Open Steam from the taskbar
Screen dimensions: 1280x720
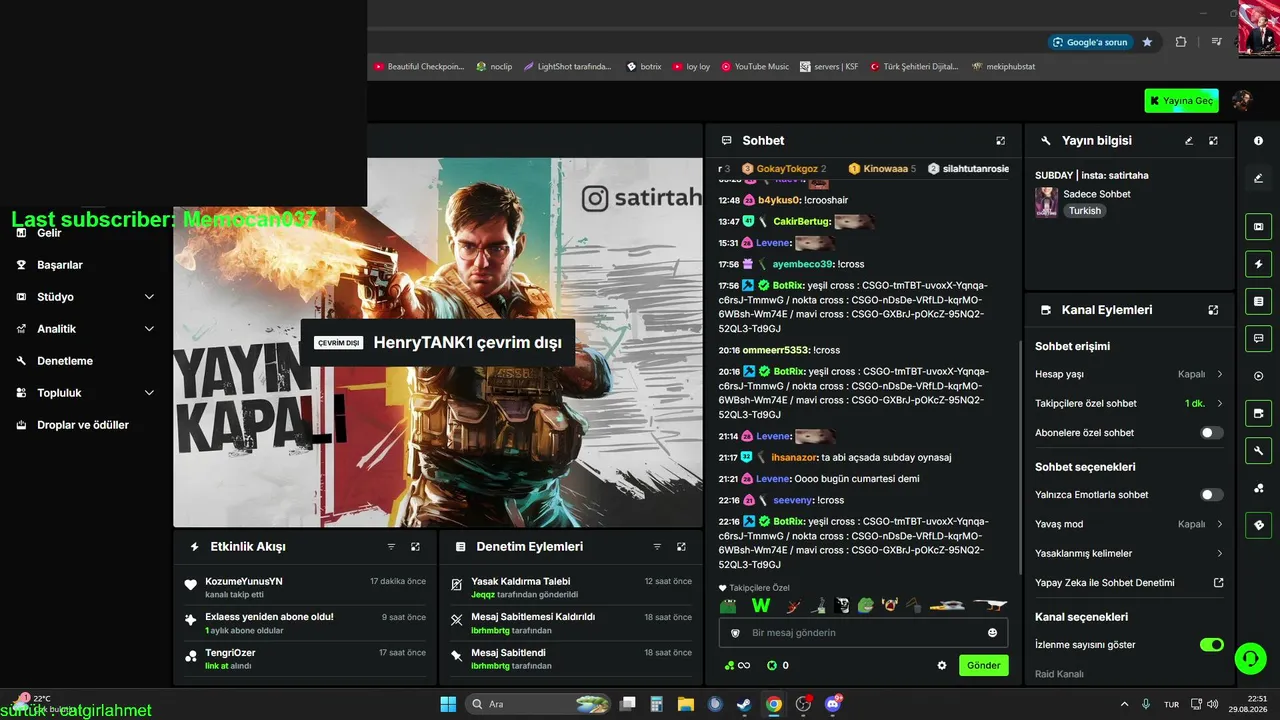[x=744, y=704]
